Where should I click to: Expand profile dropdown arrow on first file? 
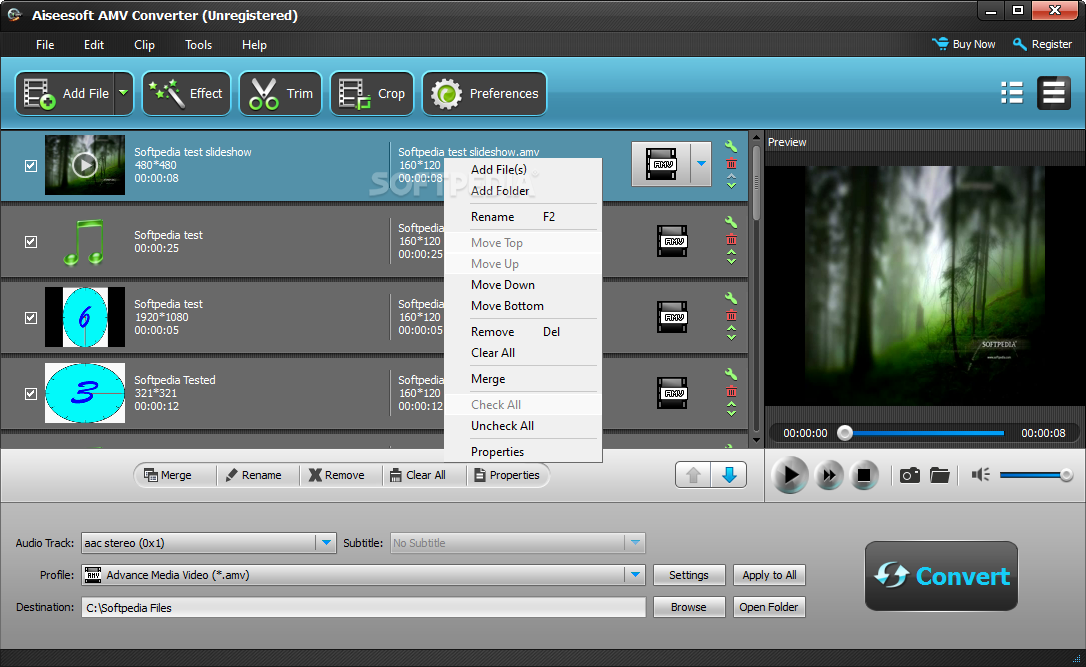[702, 164]
